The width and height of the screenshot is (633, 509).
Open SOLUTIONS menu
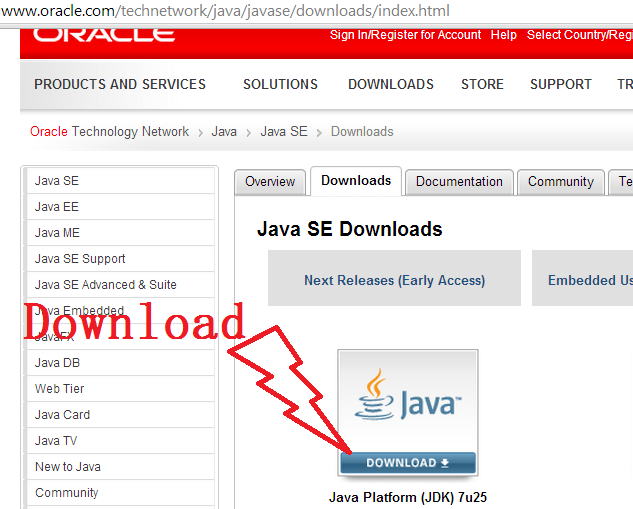[280, 84]
